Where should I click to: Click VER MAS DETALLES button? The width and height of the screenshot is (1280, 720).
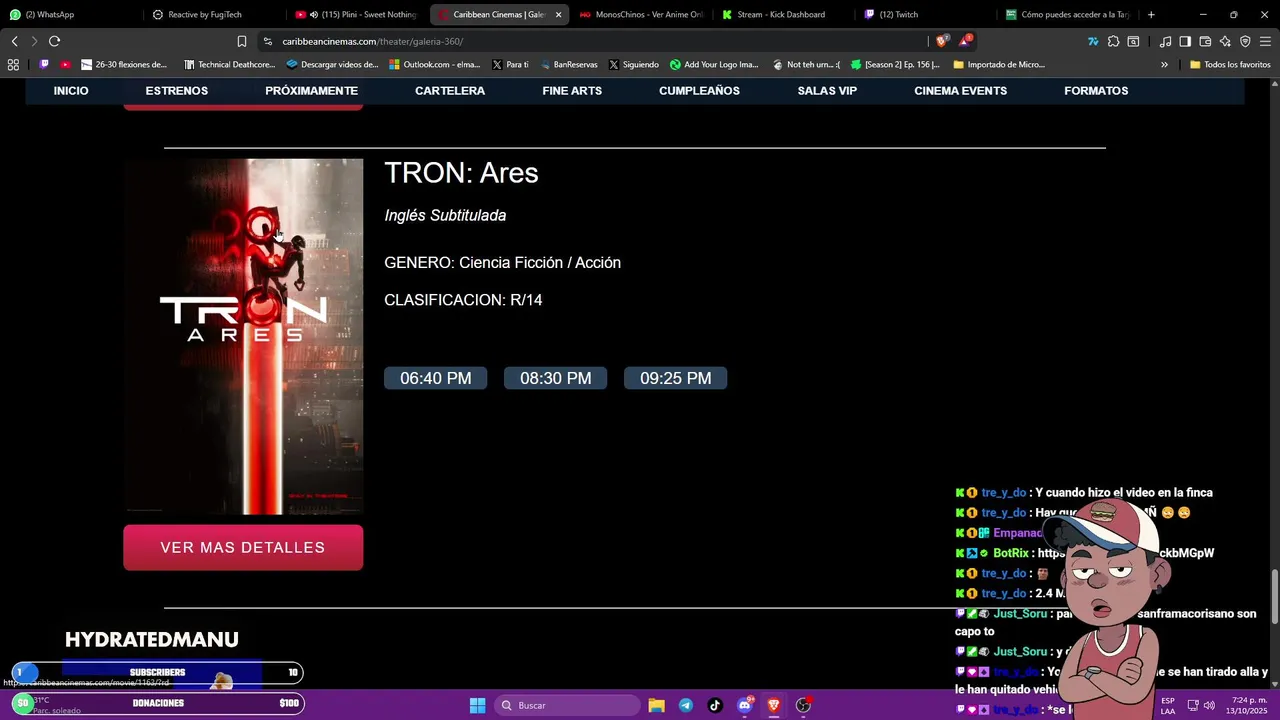[243, 547]
